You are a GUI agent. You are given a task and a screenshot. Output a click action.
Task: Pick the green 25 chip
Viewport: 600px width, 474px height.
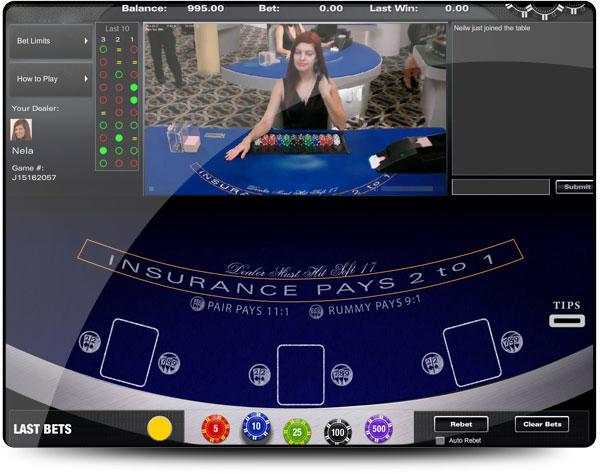point(298,431)
